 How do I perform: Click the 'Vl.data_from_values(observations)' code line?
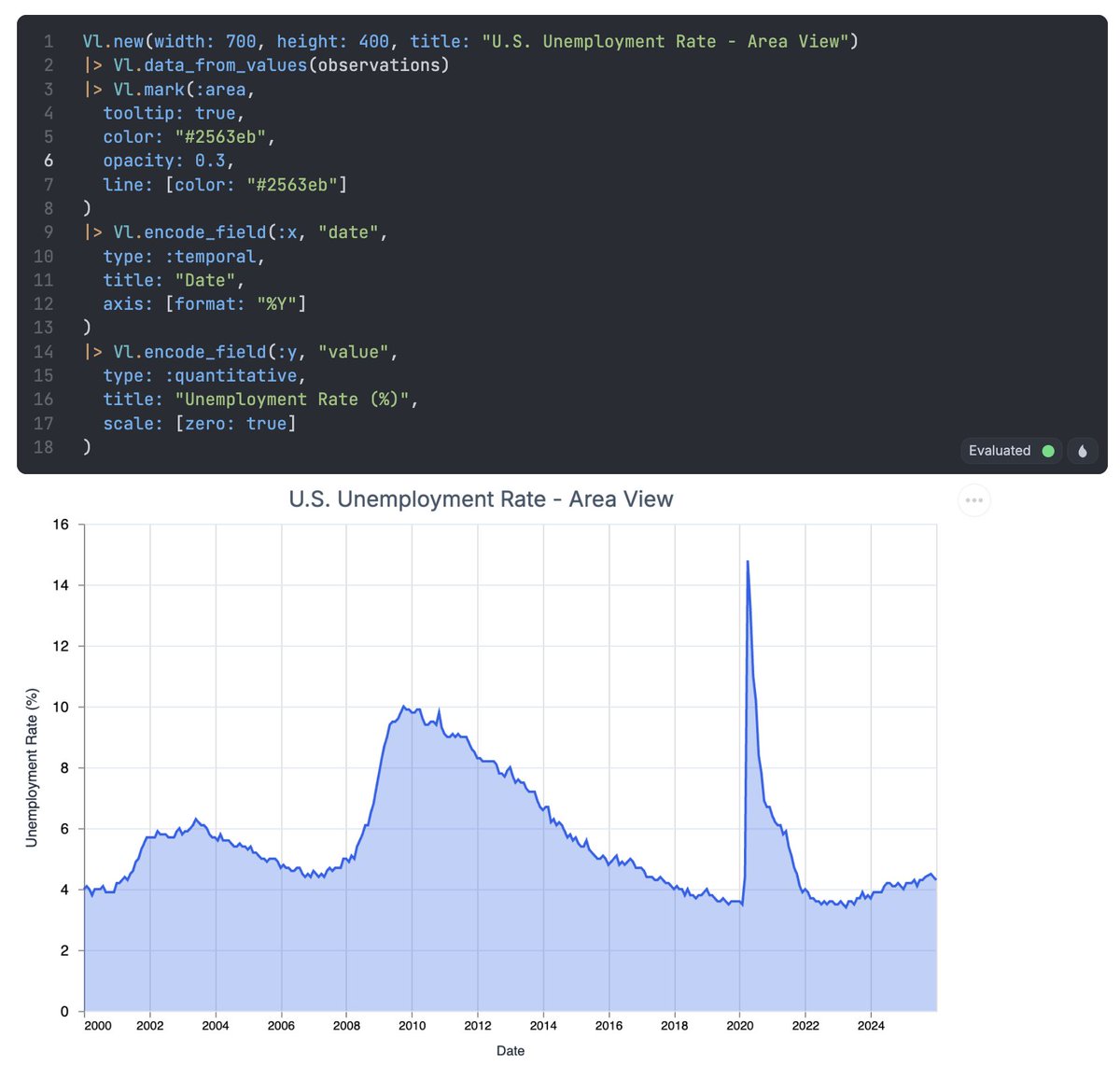[x=266, y=65]
